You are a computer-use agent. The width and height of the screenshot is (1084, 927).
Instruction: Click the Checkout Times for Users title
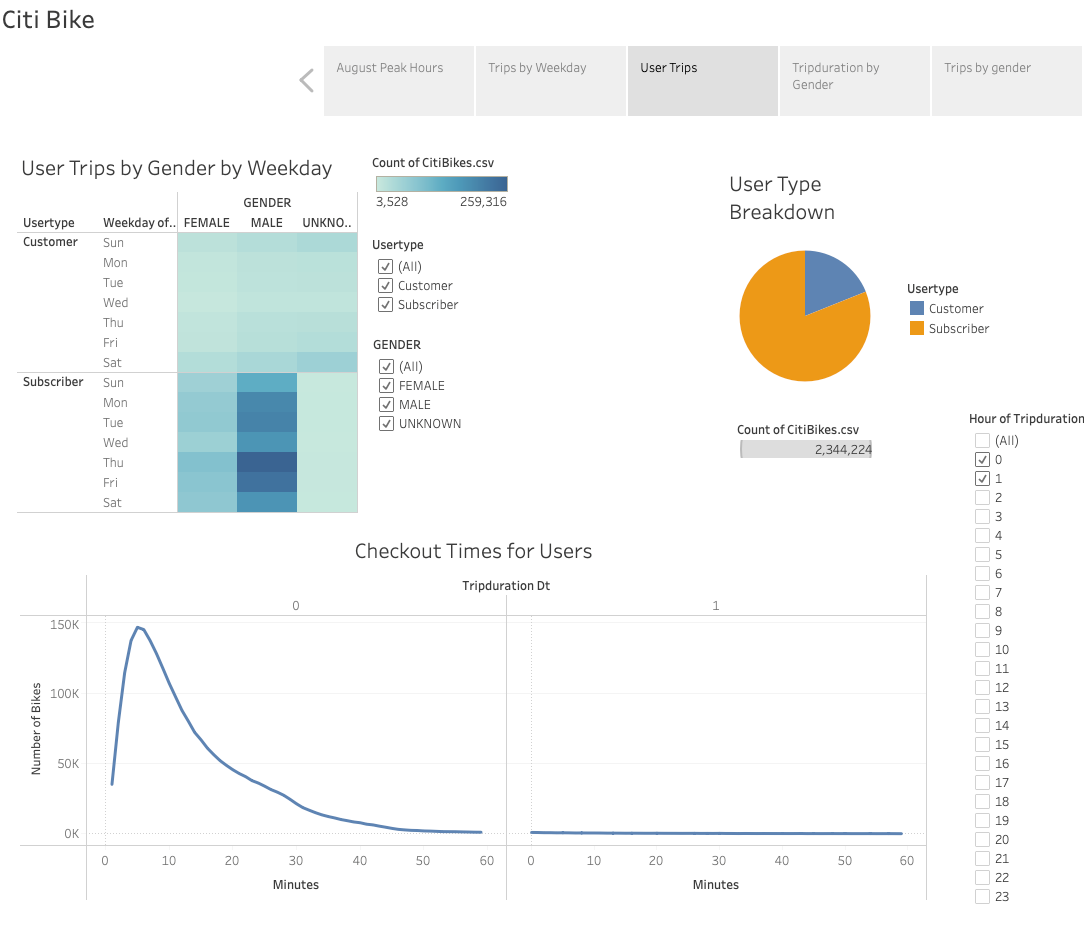(474, 551)
